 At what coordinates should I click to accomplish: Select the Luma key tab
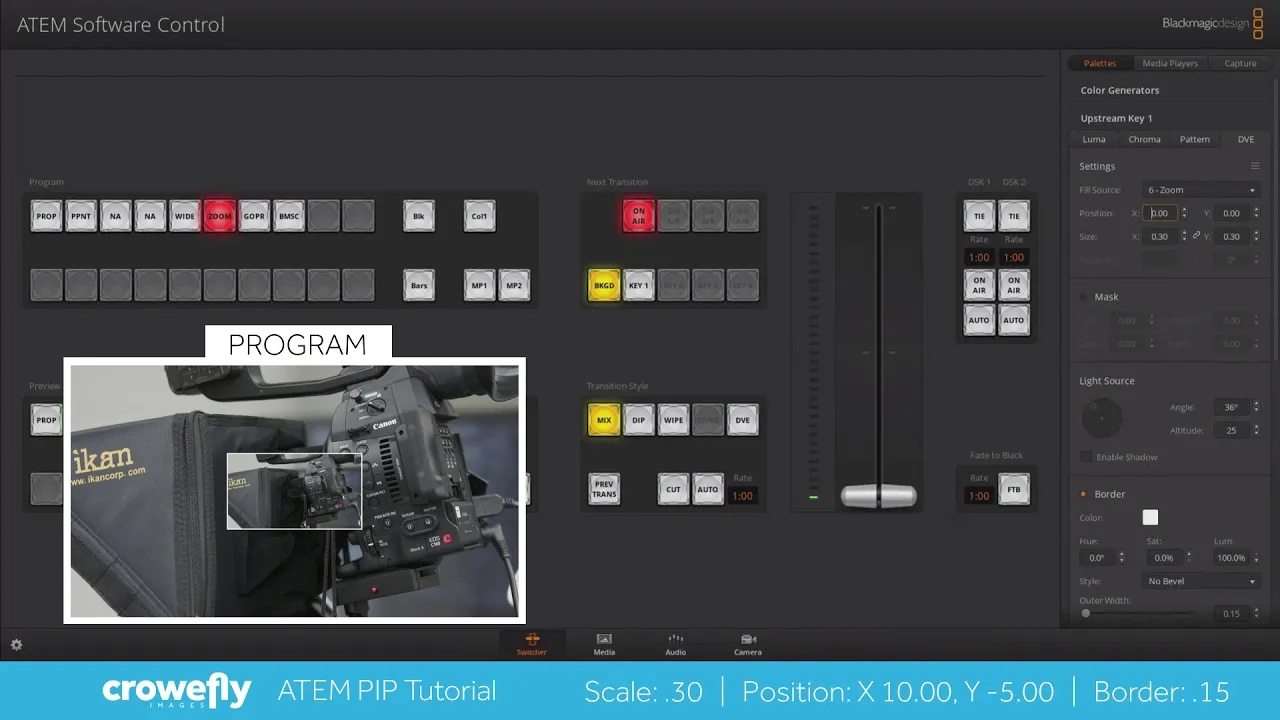pos(1094,139)
